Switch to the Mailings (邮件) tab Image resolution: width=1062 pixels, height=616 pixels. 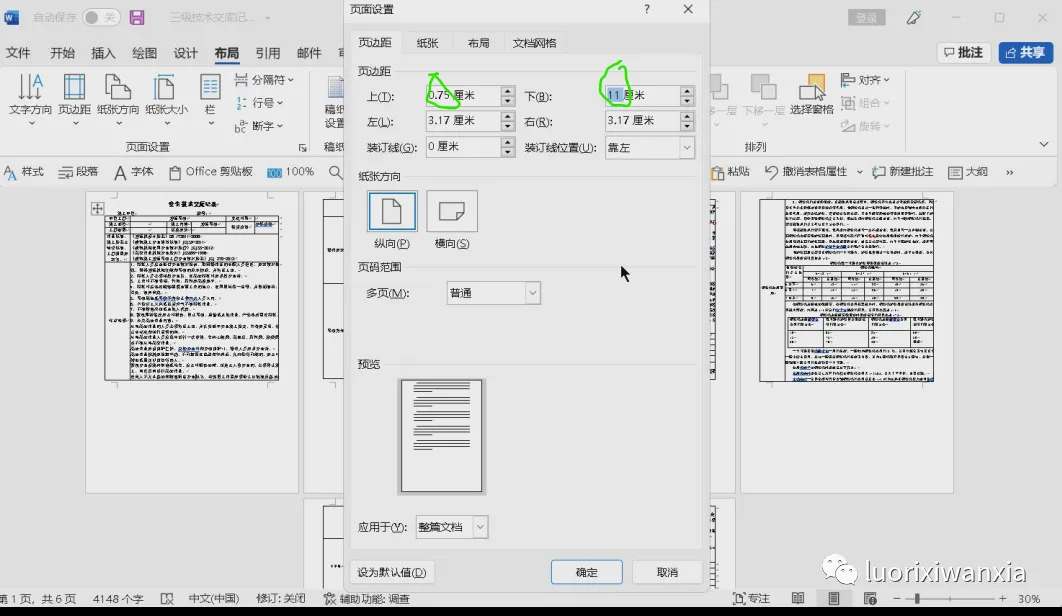pos(309,53)
